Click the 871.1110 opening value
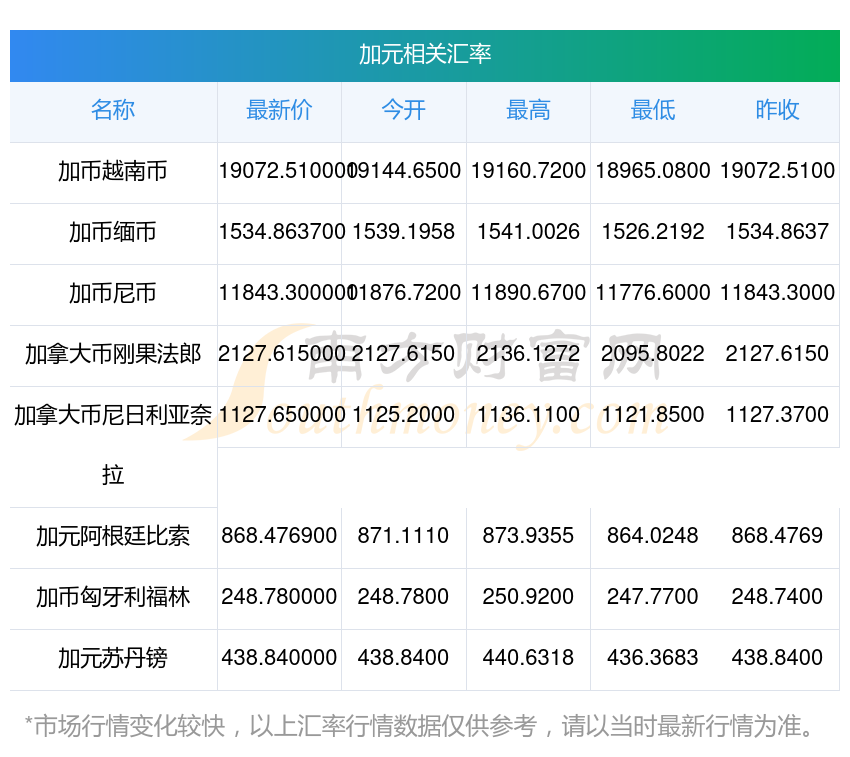The height and width of the screenshot is (757, 850). pos(403,536)
